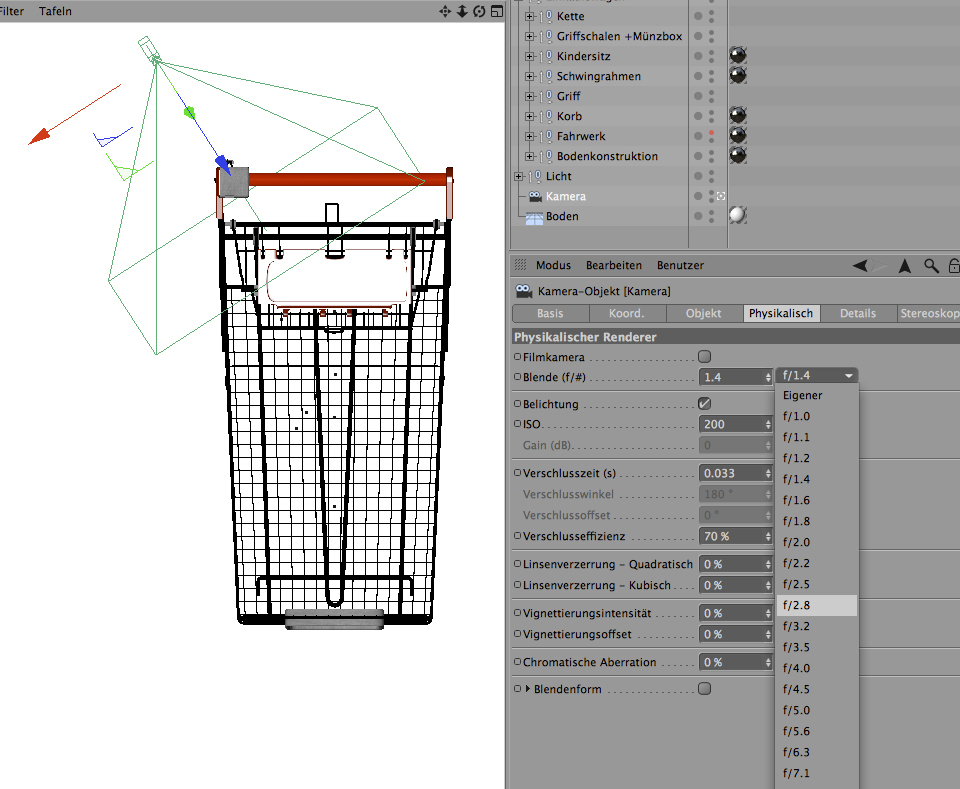Click the back arrow in attribute manager
Image resolution: width=960 pixels, height=789 pixels.
coord(861,265)
